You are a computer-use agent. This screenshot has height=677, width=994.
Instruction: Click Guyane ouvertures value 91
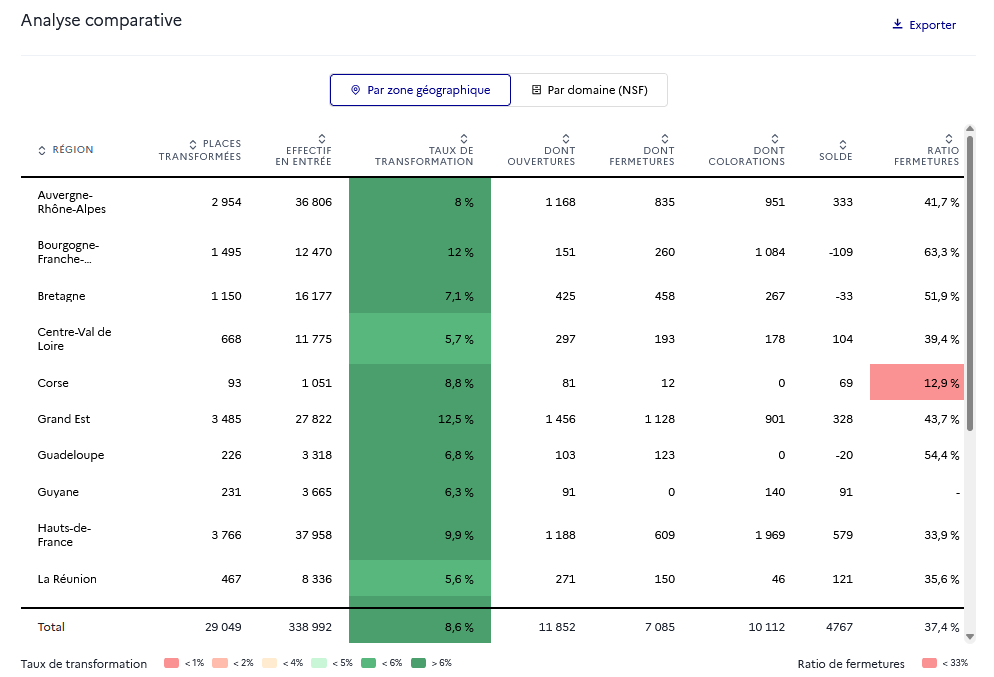point(569,492)
